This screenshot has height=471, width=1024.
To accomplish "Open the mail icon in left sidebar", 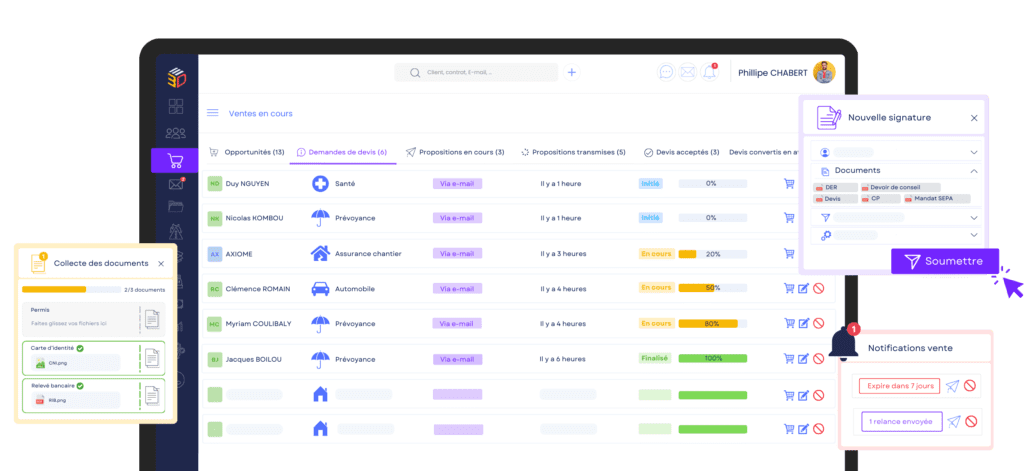I will click(x=175, y=184).
